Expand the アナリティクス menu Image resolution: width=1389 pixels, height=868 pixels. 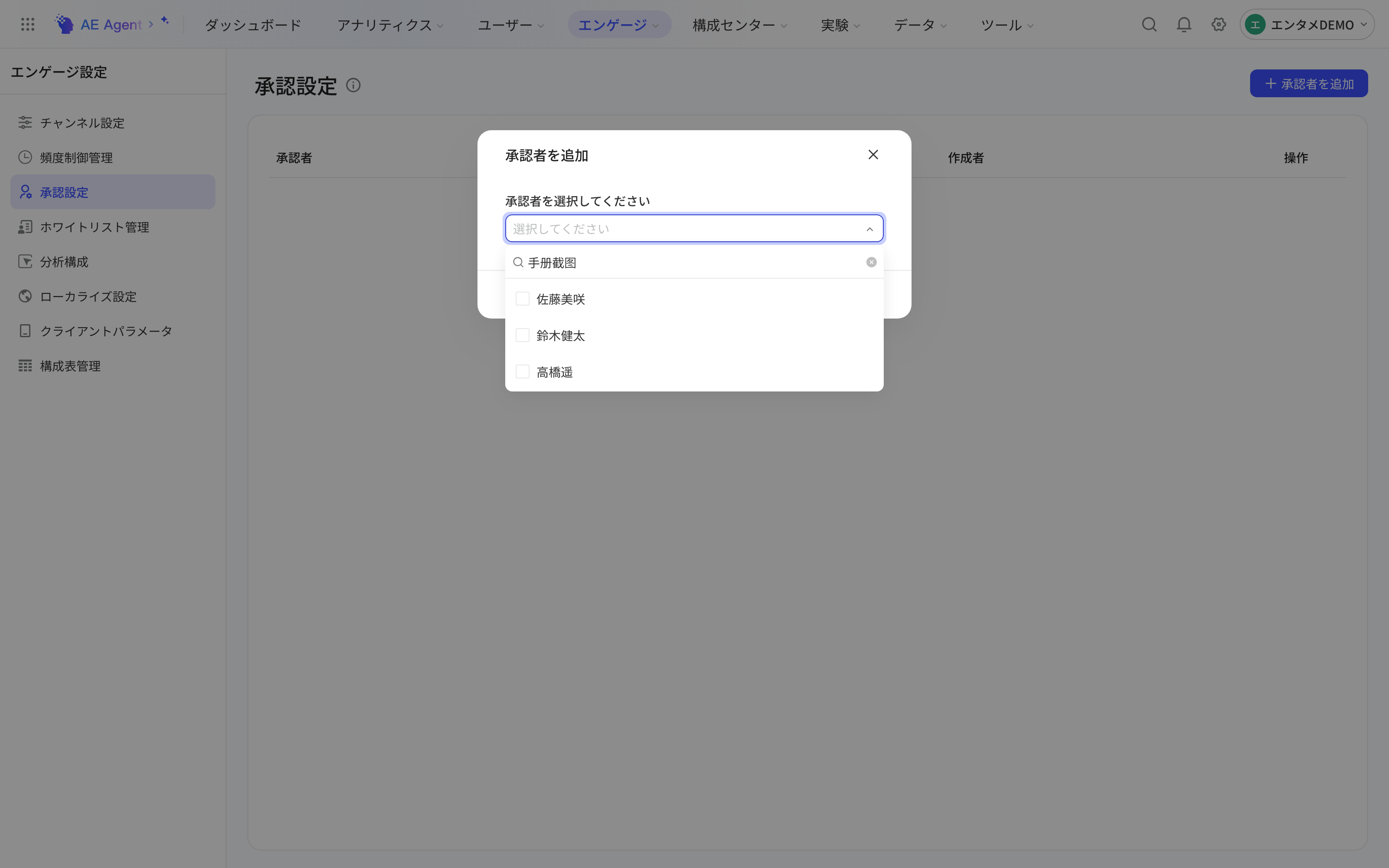click(x=390, y=25)
